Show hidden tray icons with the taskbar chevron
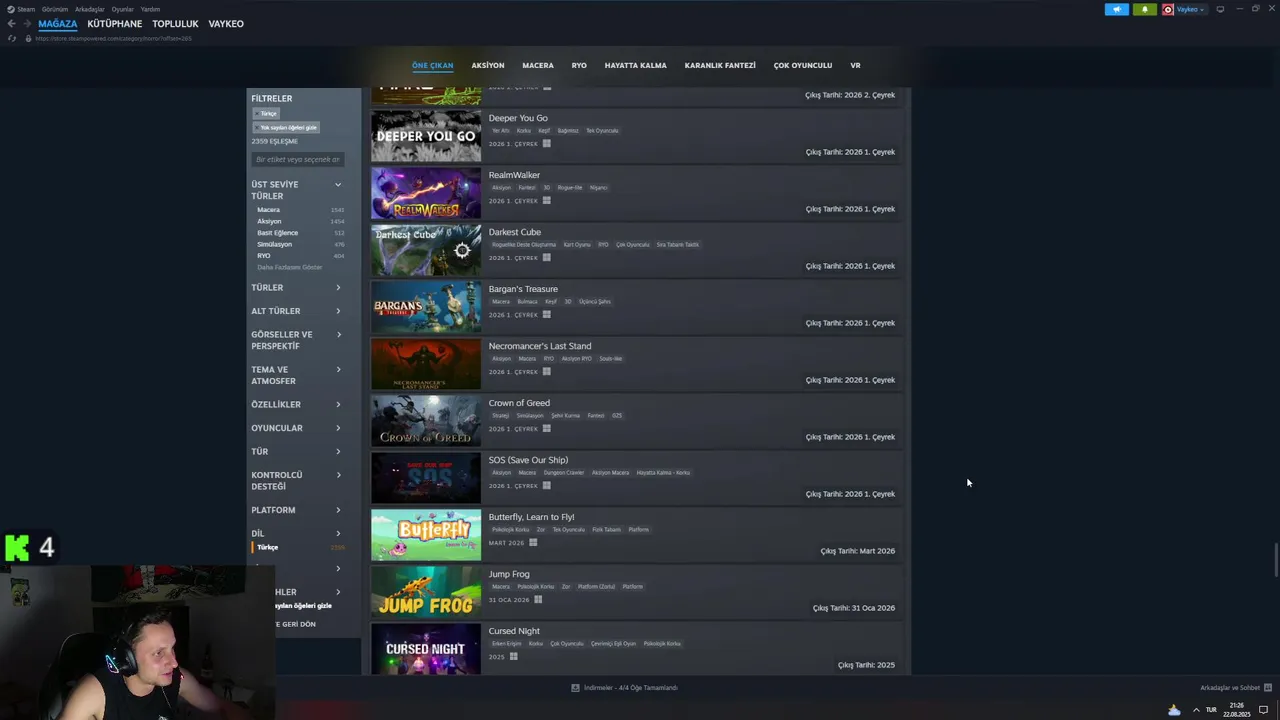The height and width of the screenshot is (720, 1280). 1196,710
